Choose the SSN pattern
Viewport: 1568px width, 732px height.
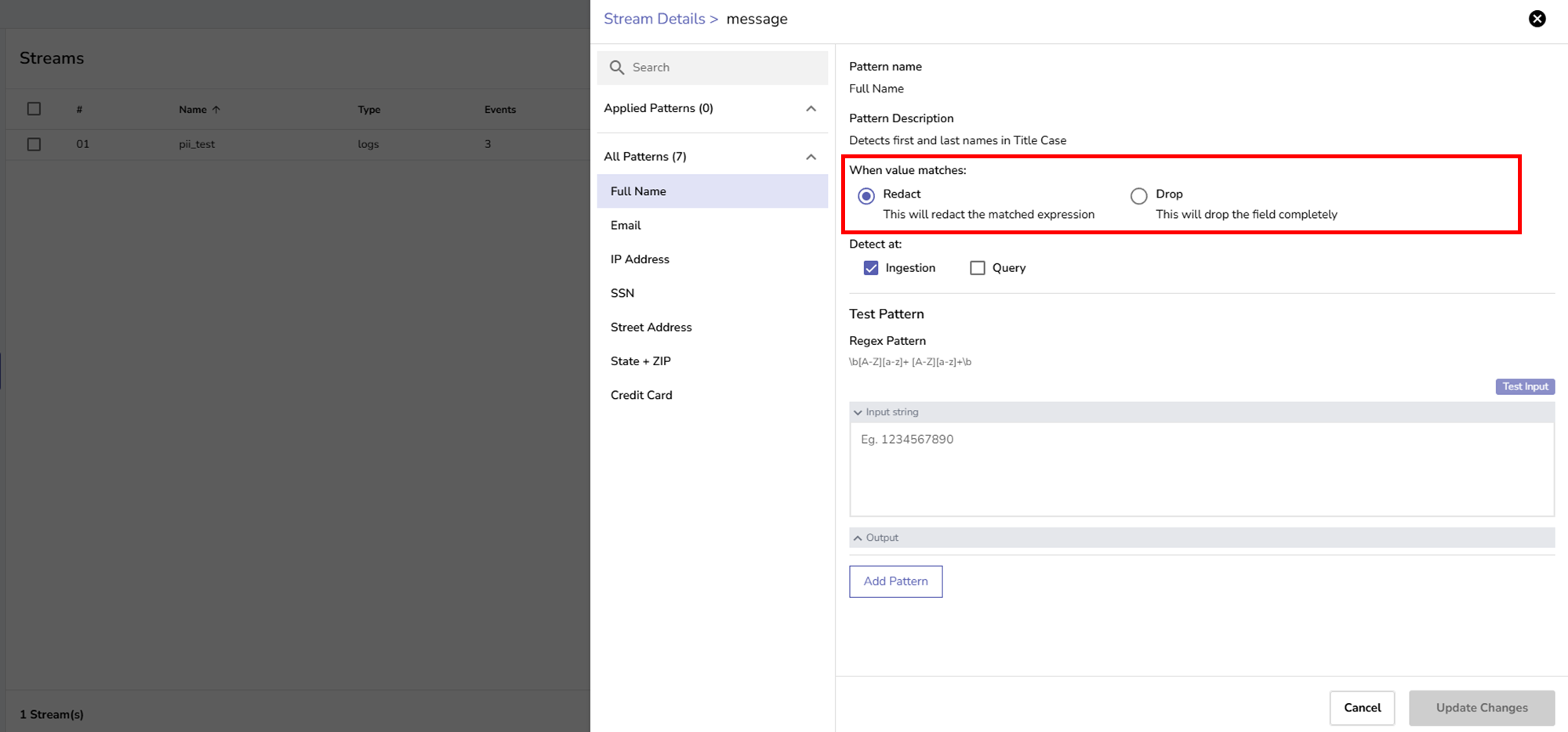tap(622, 293)
